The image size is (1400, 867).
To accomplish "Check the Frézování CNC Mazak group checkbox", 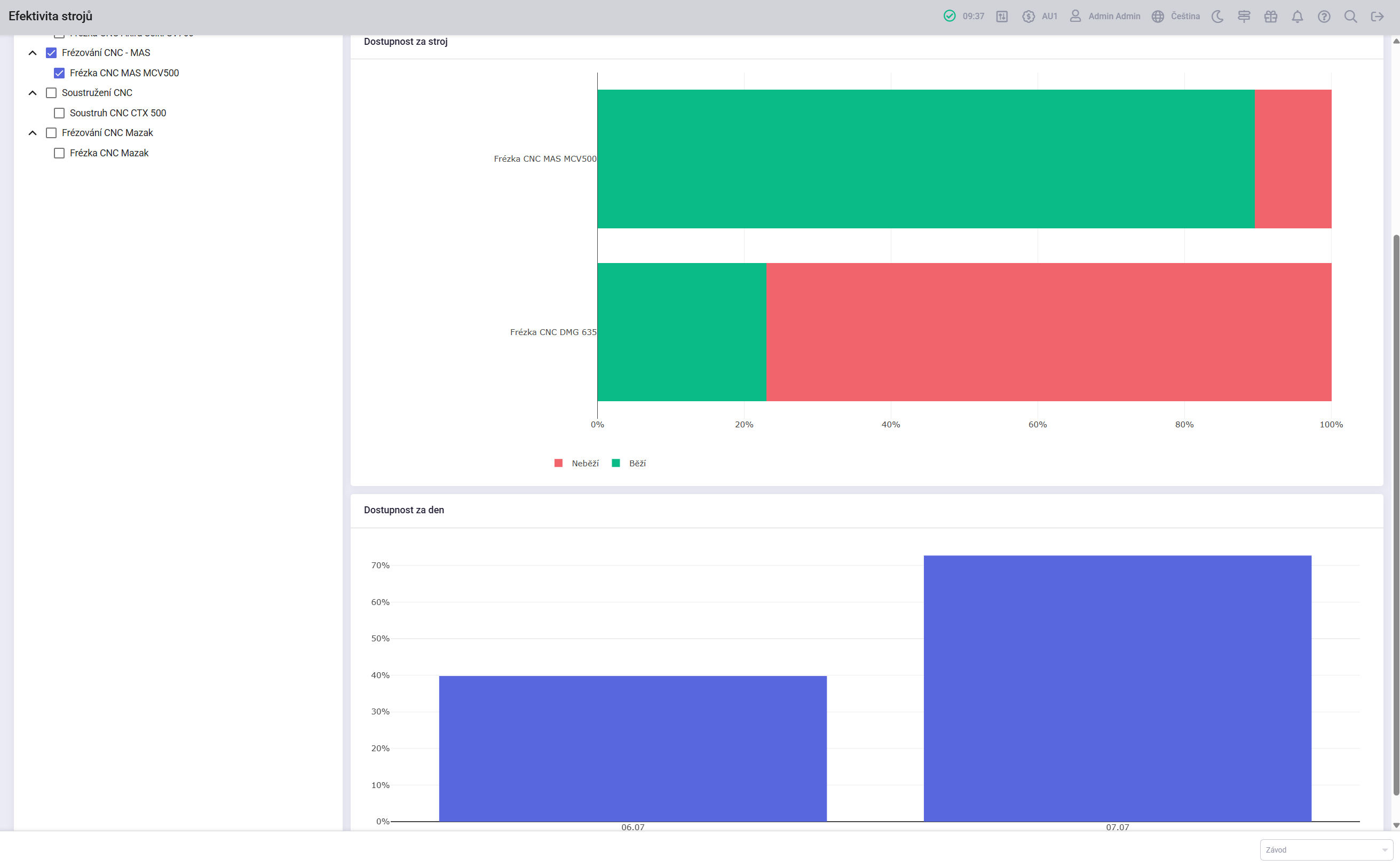I will coord(51,133).
